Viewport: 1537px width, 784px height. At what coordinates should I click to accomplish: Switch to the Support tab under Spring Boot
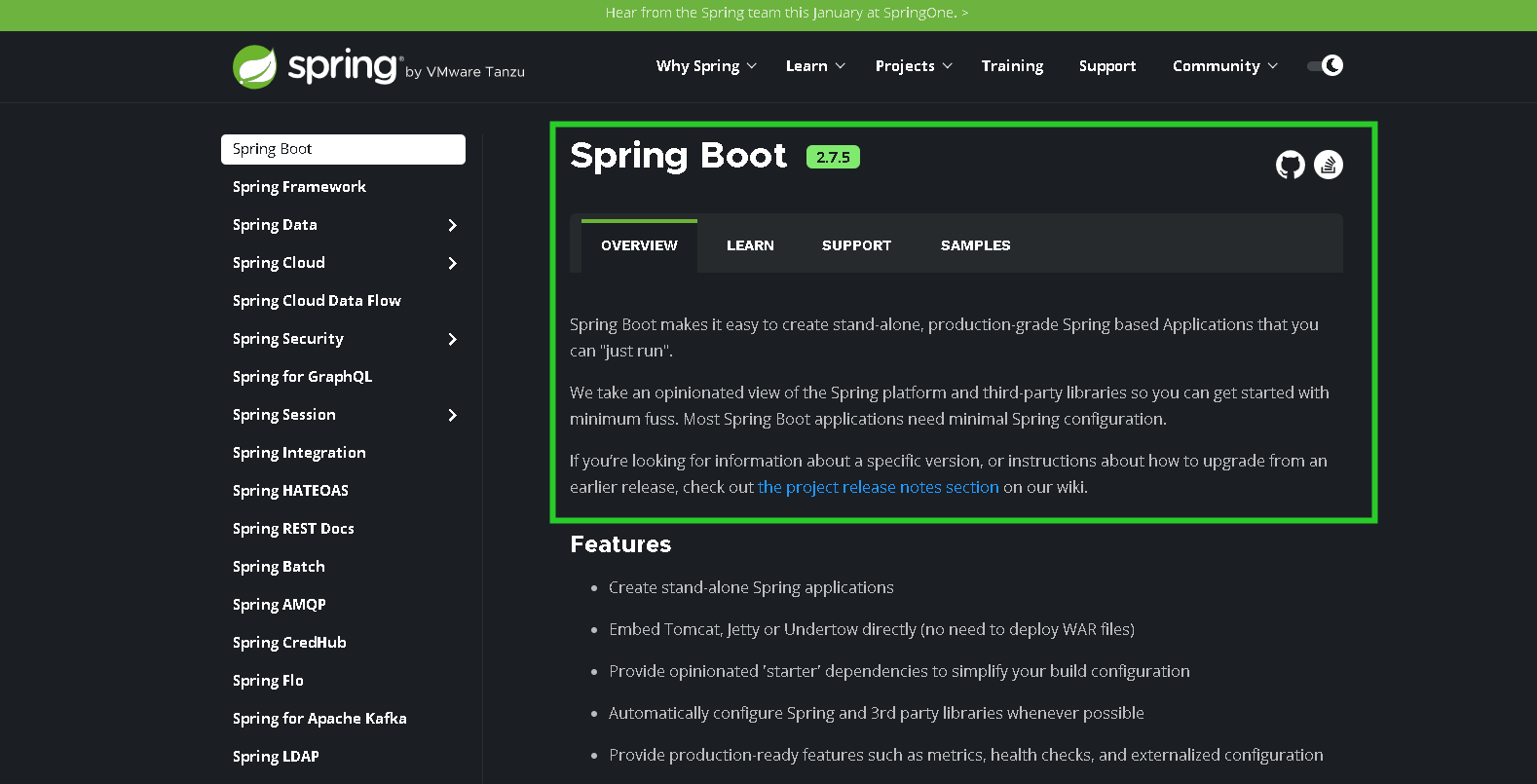point(856,245)
